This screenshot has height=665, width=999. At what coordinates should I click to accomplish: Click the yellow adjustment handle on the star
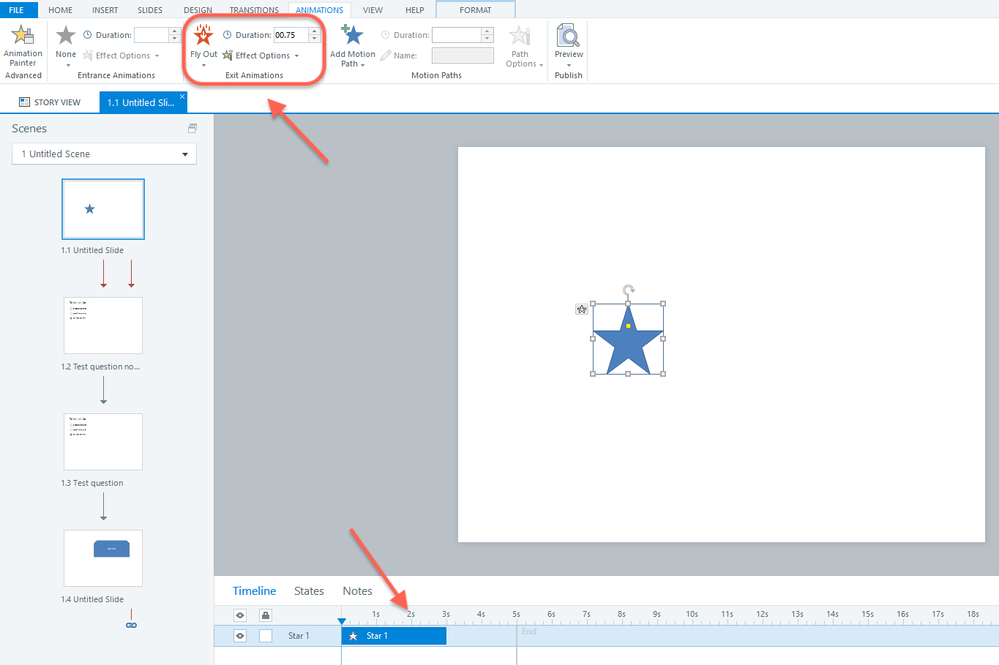point(628,325)
